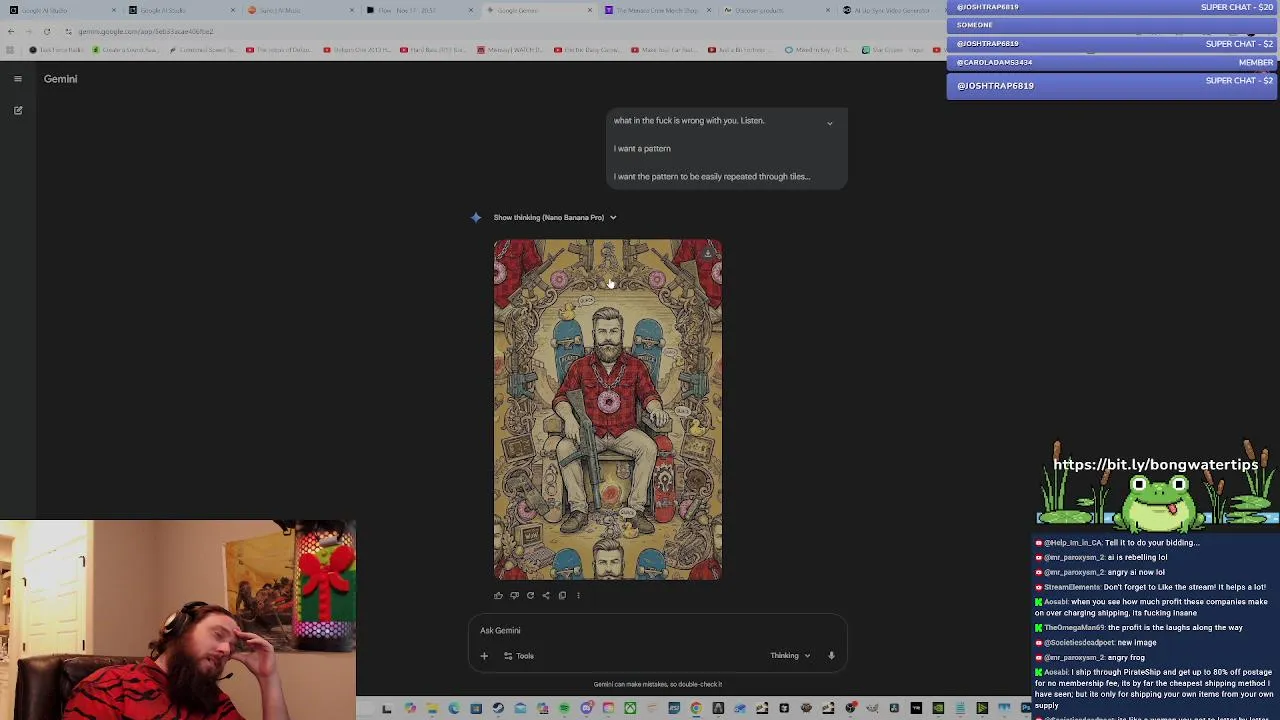This screenshot has height=720, width=1280.
Task: Start a new chat with the compose icon
Action: coord(17,110)
